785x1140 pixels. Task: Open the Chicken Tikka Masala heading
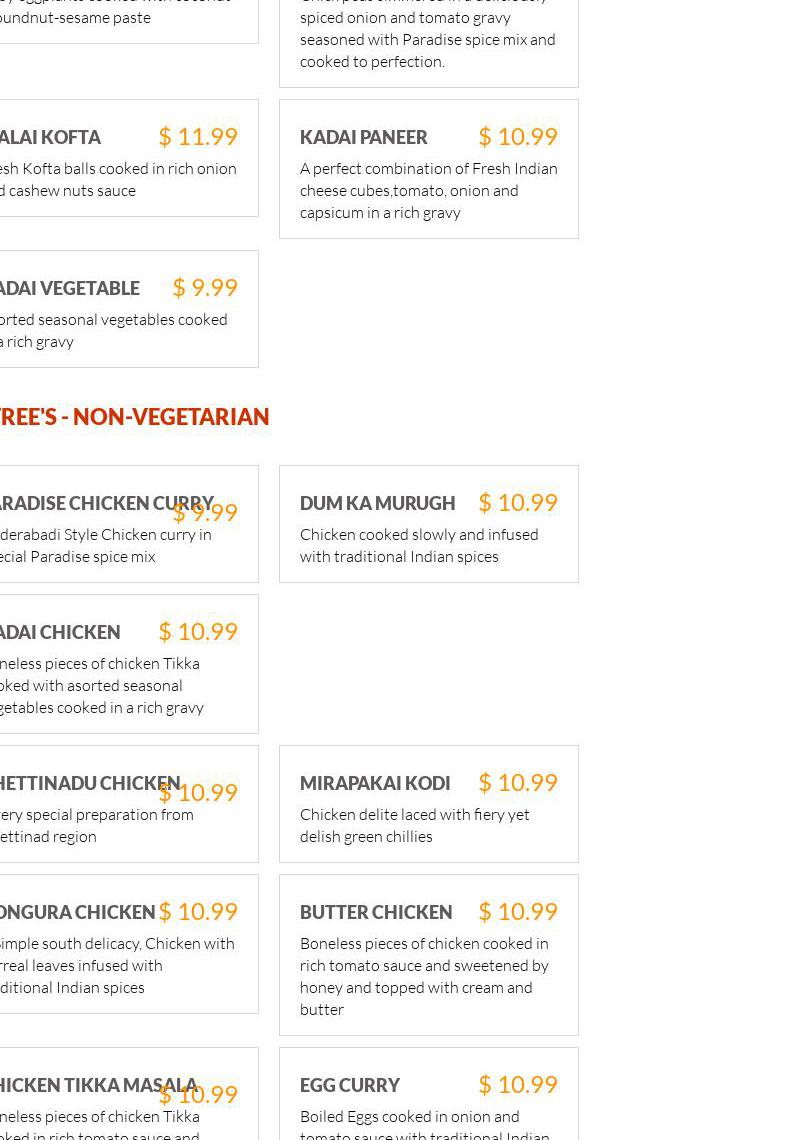click(99, 1085)
